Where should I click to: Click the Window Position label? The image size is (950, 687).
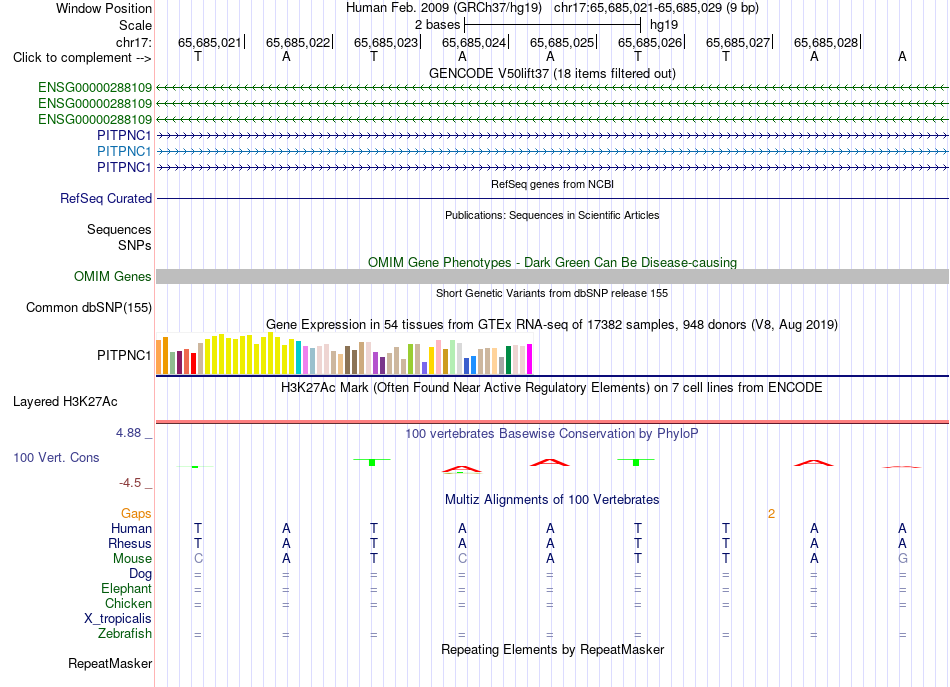pyautogui.click(x=104, y=8)
